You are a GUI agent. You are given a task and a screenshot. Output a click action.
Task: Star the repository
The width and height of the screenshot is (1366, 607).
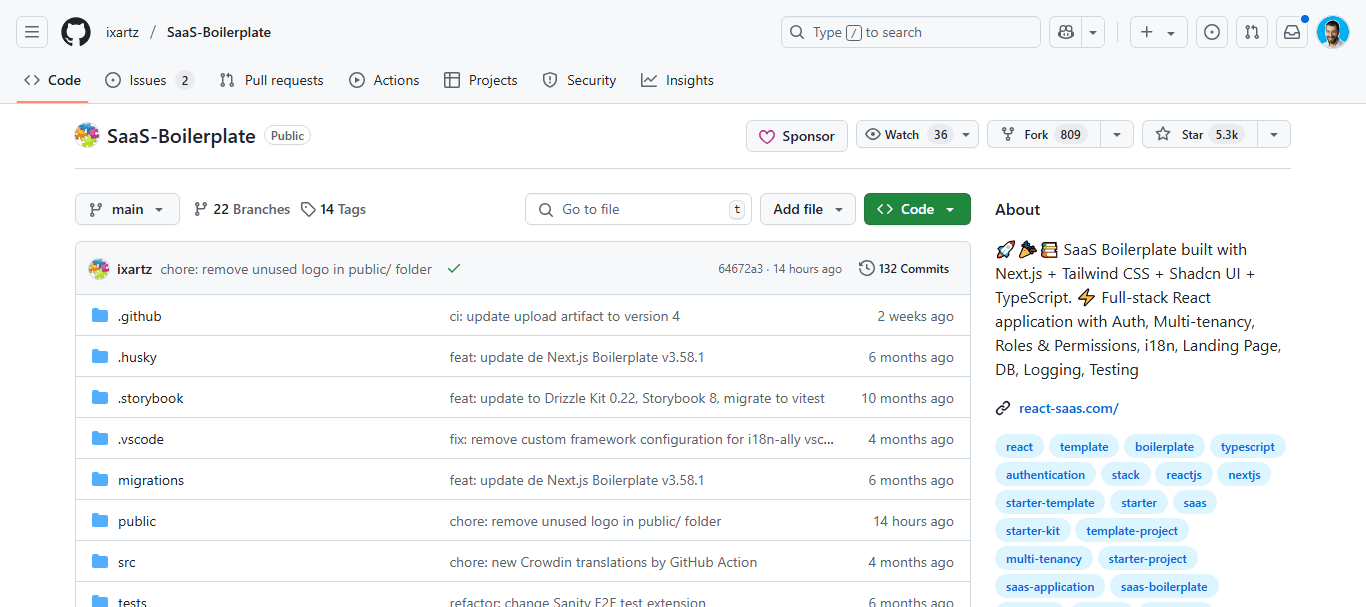point(1199,134)
